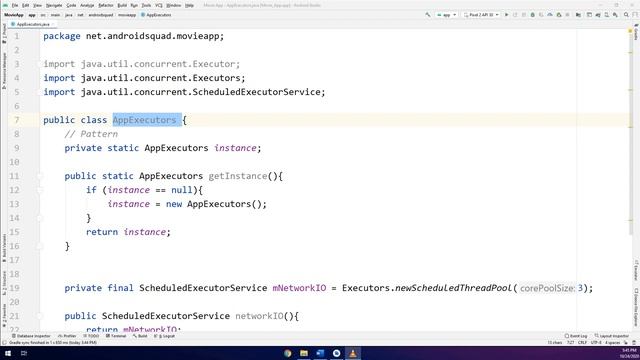Click the Stop icon in toolbar
Viewport: 640px width, 360px height.
567,15
